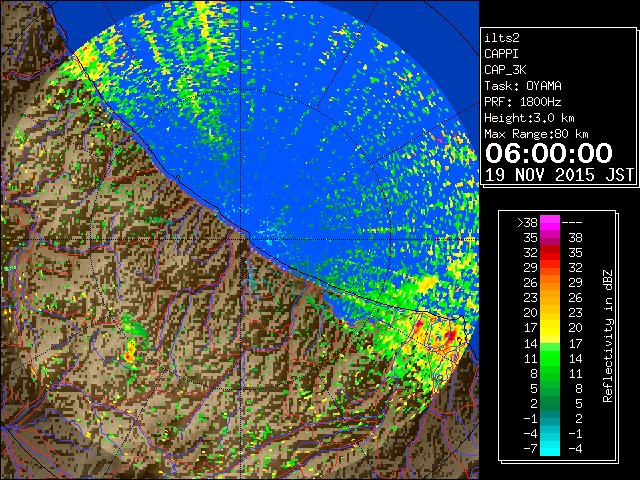This screenshot has height=480, width=640.
Task: Click the cyan -7 to -4 dBZ color
Action: point(550,448)
